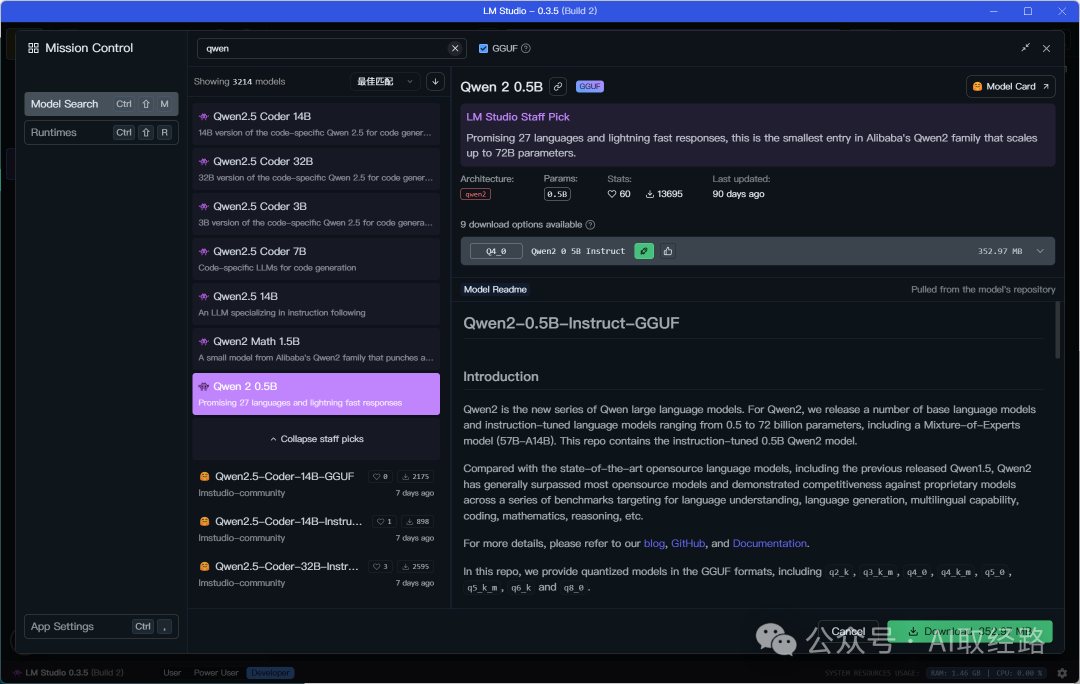This screenshot has width=1080, height=684.
Task: Select Qwen2.5 Coder 7B staff pick
Action: (x=315, y=259)
